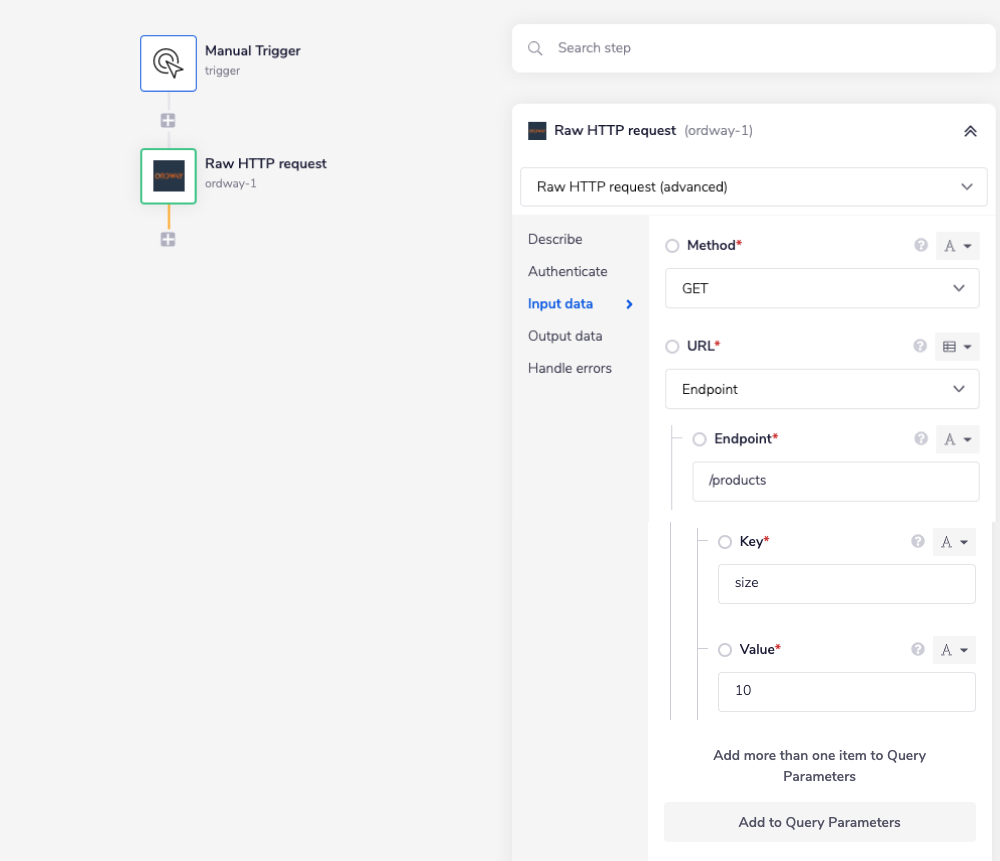1000x861 pixels.
Task: Click the Search step input field
Action: 760,48
